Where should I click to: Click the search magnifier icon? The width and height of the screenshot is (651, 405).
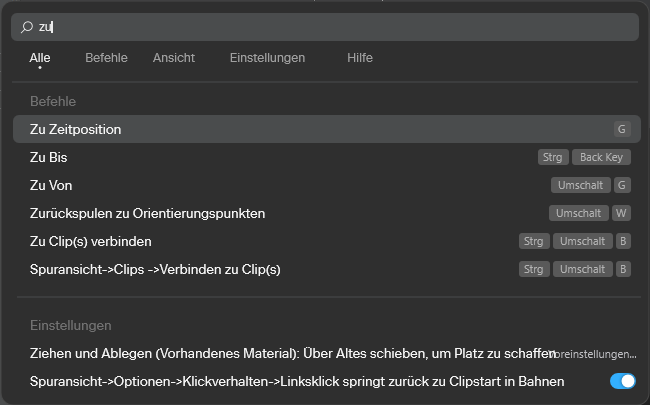[x=27, y=27]
